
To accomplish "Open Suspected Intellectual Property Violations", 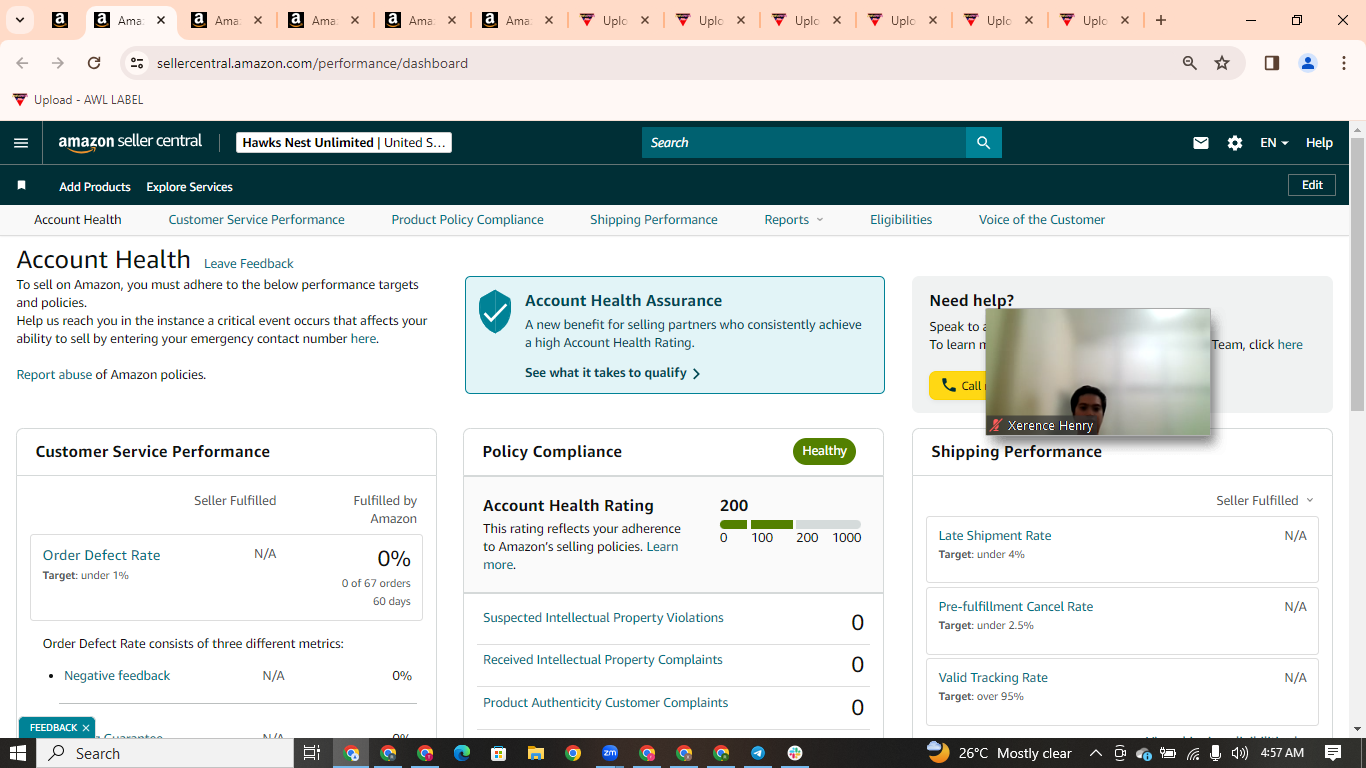I will (x=603, y=618).
